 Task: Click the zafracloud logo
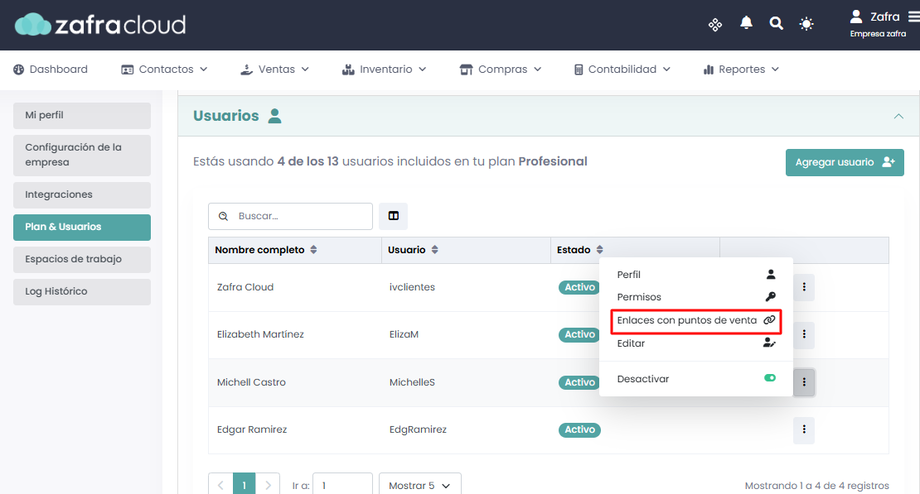click(x=100, y=25)
